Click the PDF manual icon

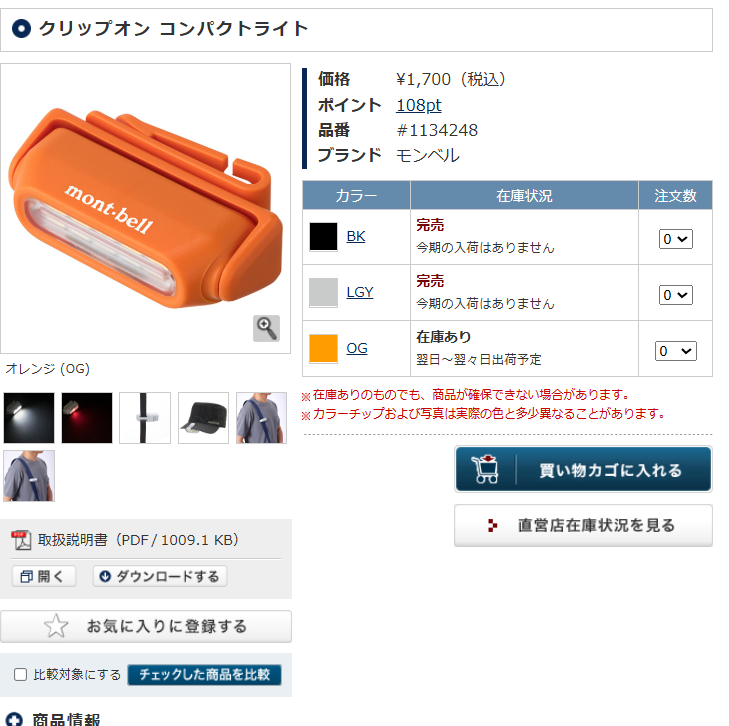pos(21,540)
